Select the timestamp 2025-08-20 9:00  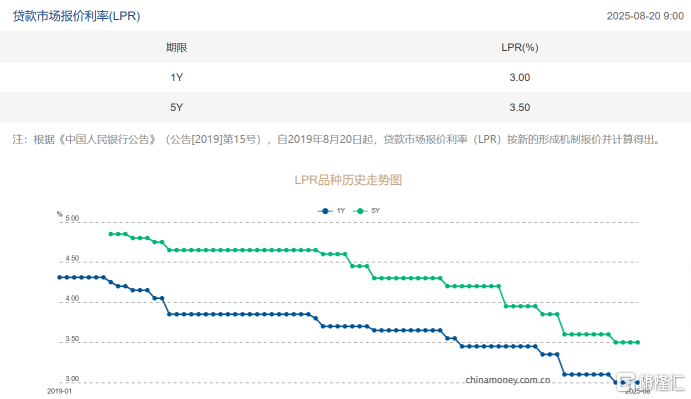(645, 16)
